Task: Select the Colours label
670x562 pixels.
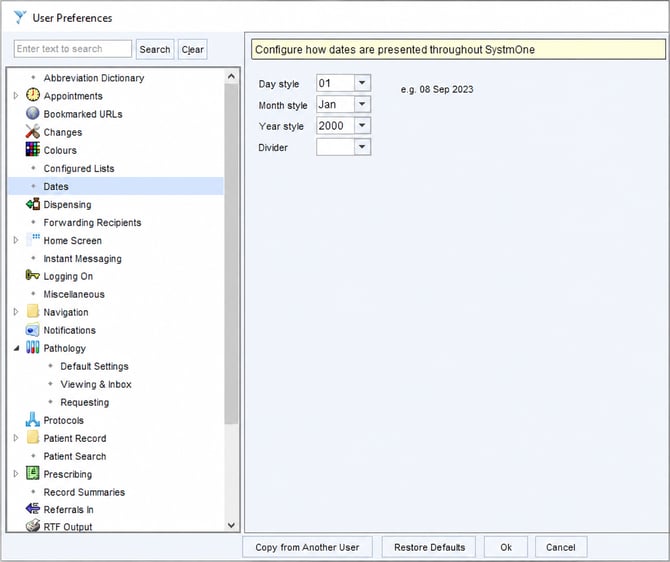Action: [x=60, y=150]
